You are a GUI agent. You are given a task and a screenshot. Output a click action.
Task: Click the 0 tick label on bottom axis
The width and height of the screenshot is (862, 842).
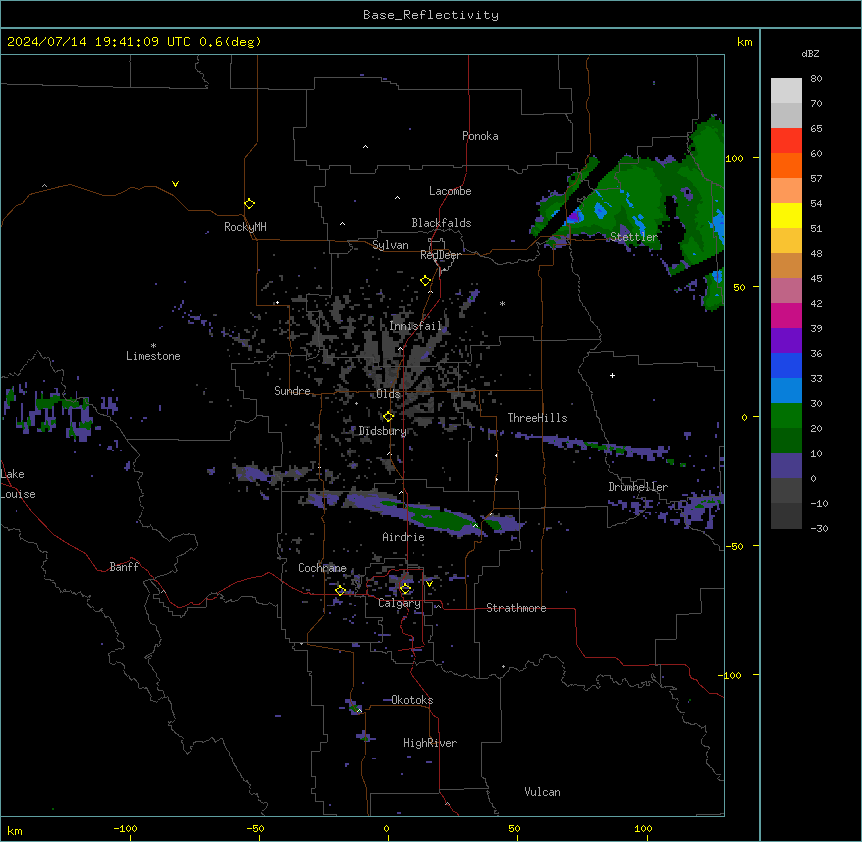[386, 828]
